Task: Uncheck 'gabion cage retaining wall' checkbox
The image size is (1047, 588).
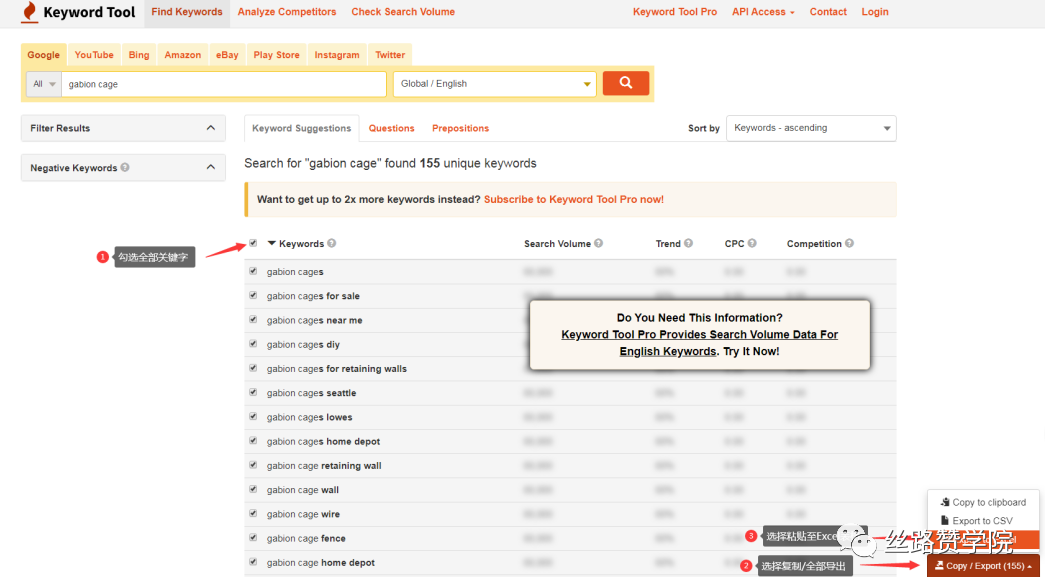Action: [x=253, y=465]
